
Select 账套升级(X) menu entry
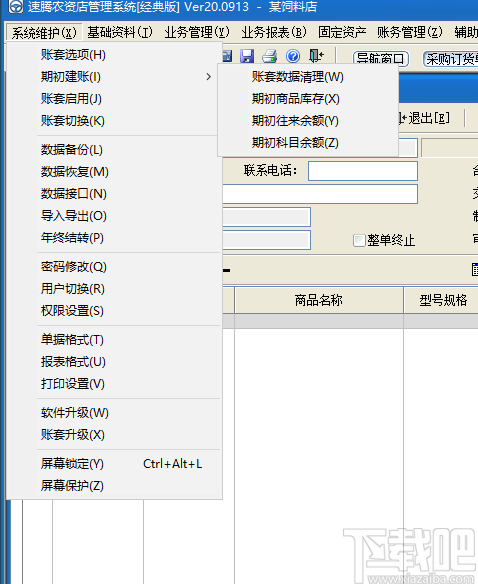114,435
